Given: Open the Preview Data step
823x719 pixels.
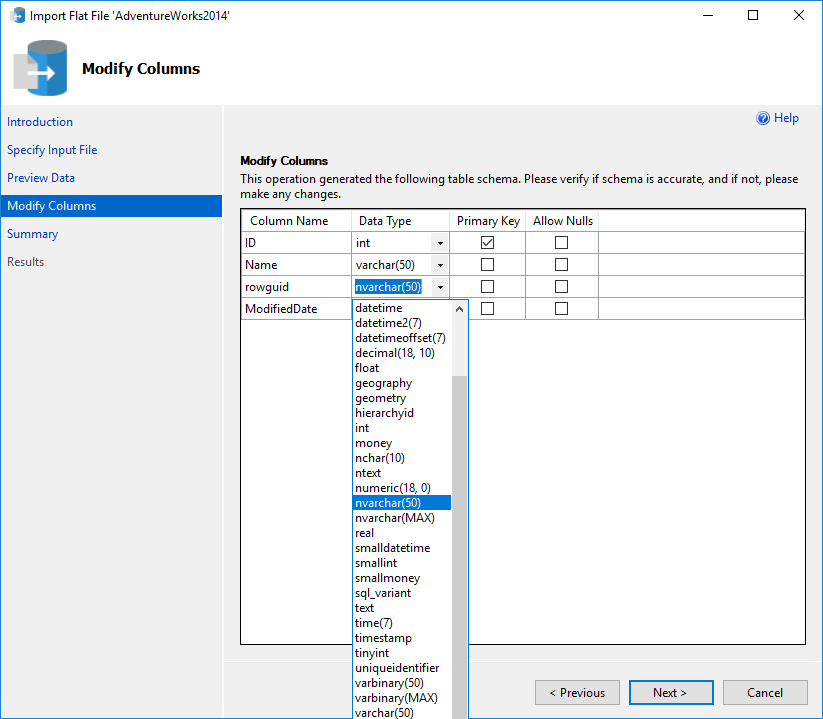Looking at the screenshot, I should tap(41, 178).
